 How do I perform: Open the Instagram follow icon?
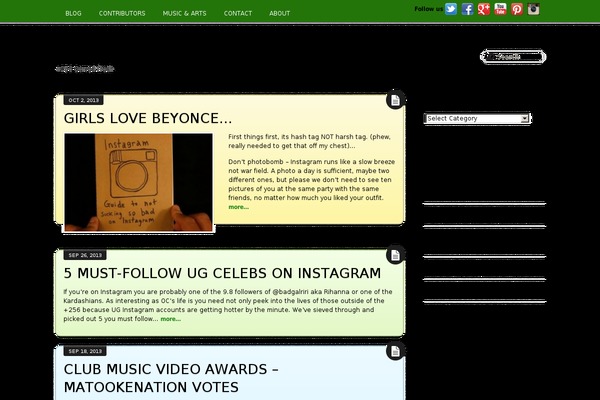pos(533,9)
